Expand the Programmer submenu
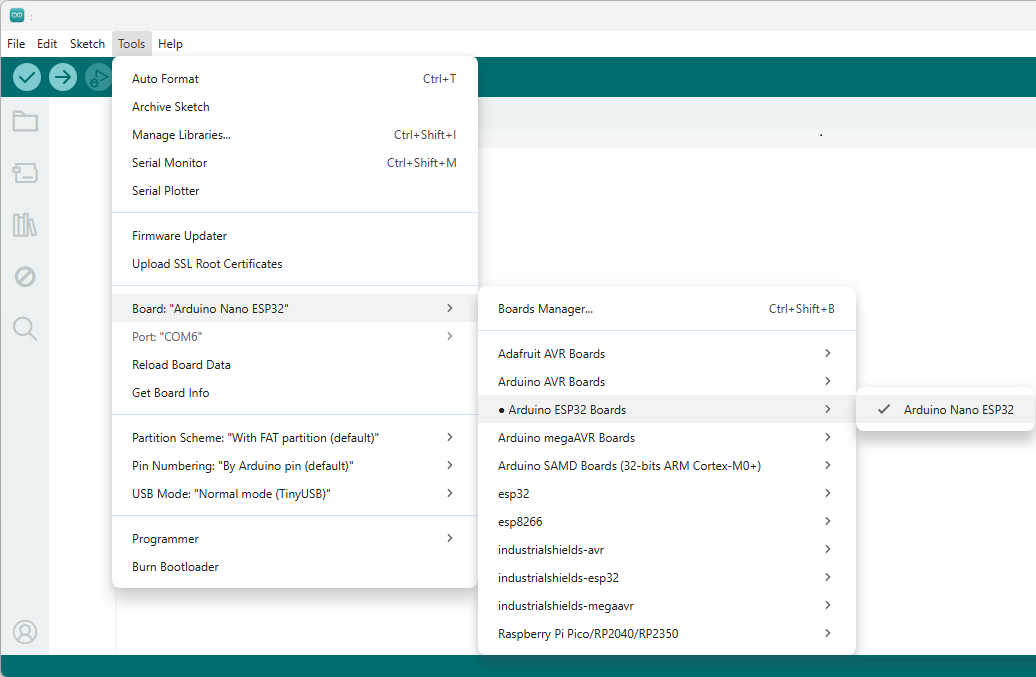The height and width of the screenshot is (677, 1036). pos(295,538)
